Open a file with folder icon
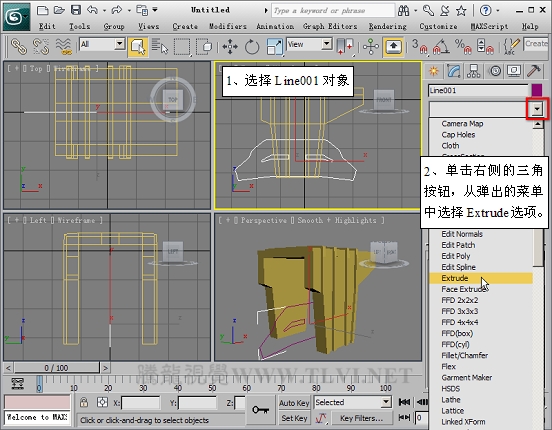 point(59,10)
